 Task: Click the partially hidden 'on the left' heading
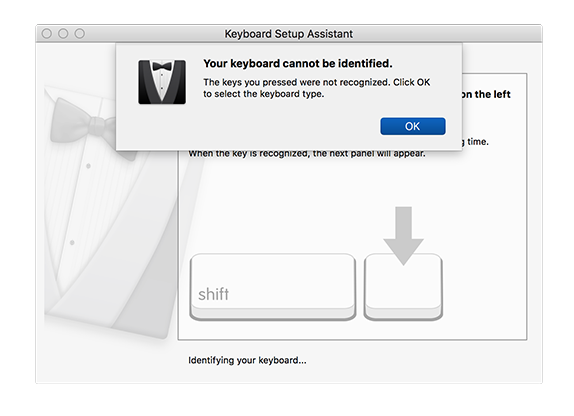[487, 94]
